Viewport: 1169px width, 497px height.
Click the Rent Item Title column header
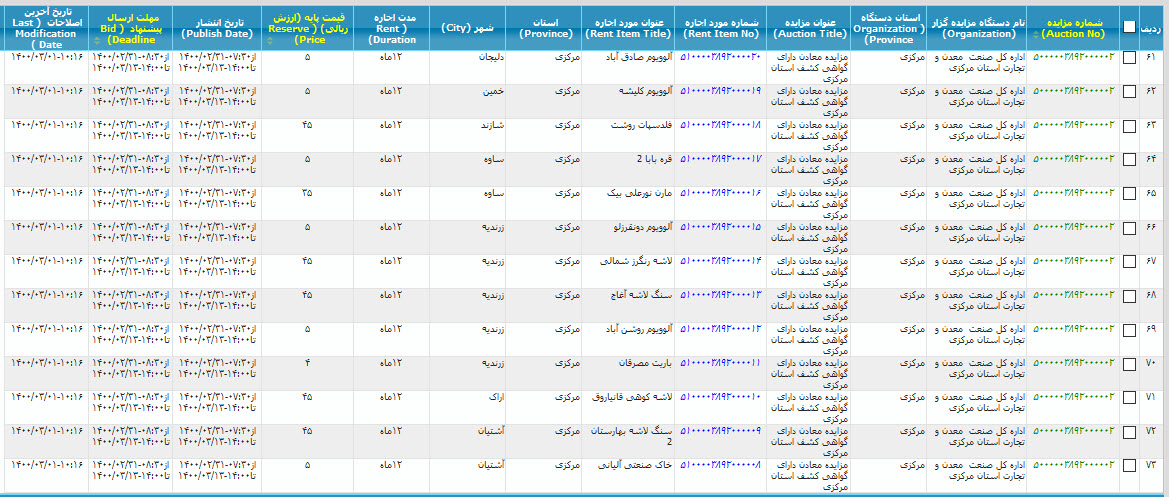click(x=628, y=27)
